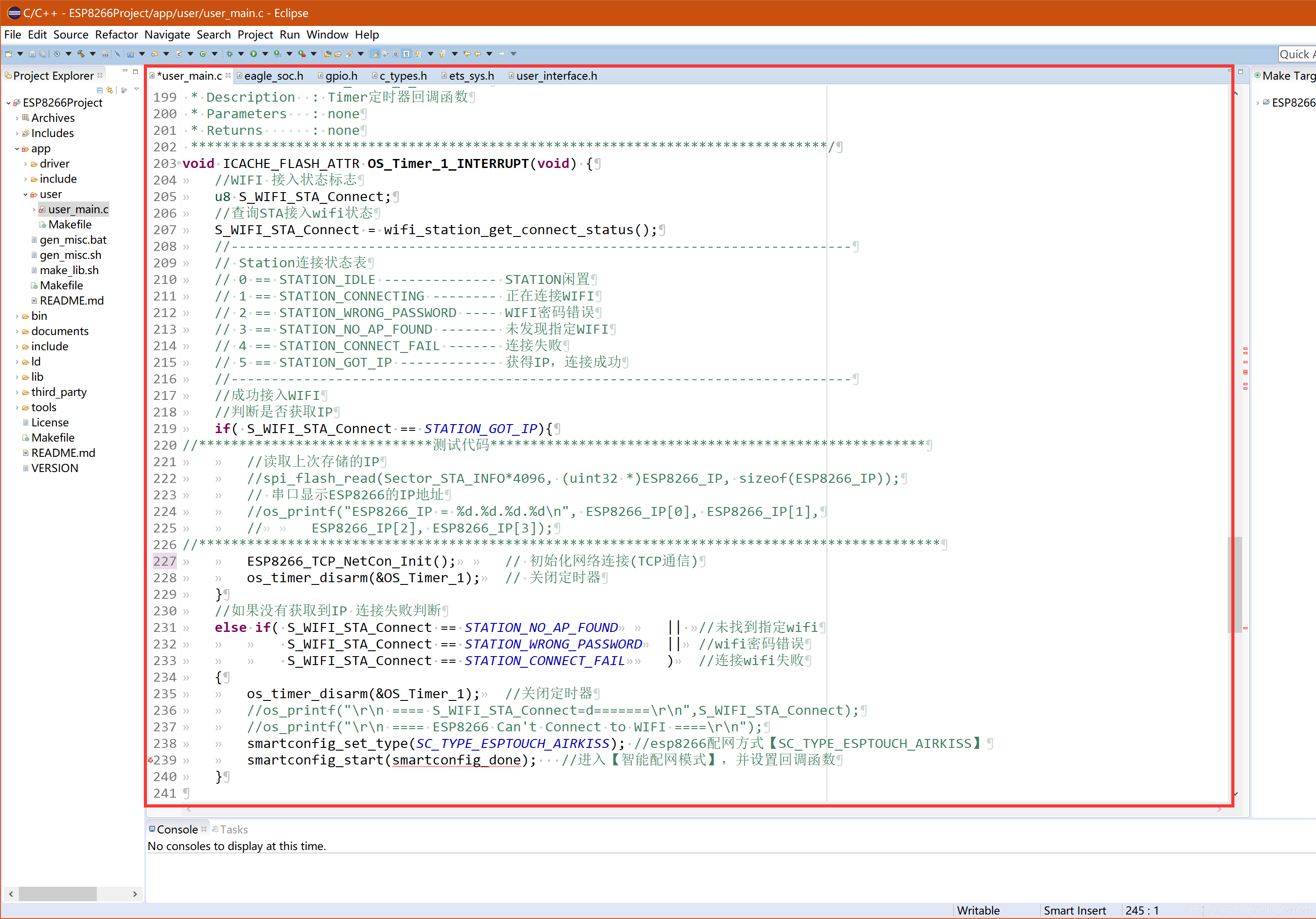Click the Quick Access search field
1316x919 pixels.
click(x=1297, y=55)
